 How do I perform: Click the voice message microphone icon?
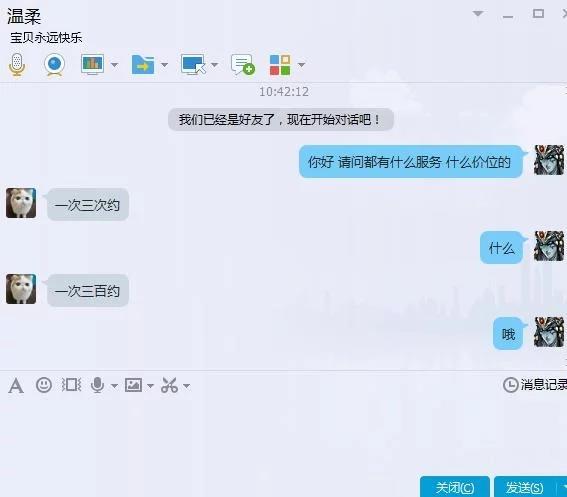click(x=97, y=385)
